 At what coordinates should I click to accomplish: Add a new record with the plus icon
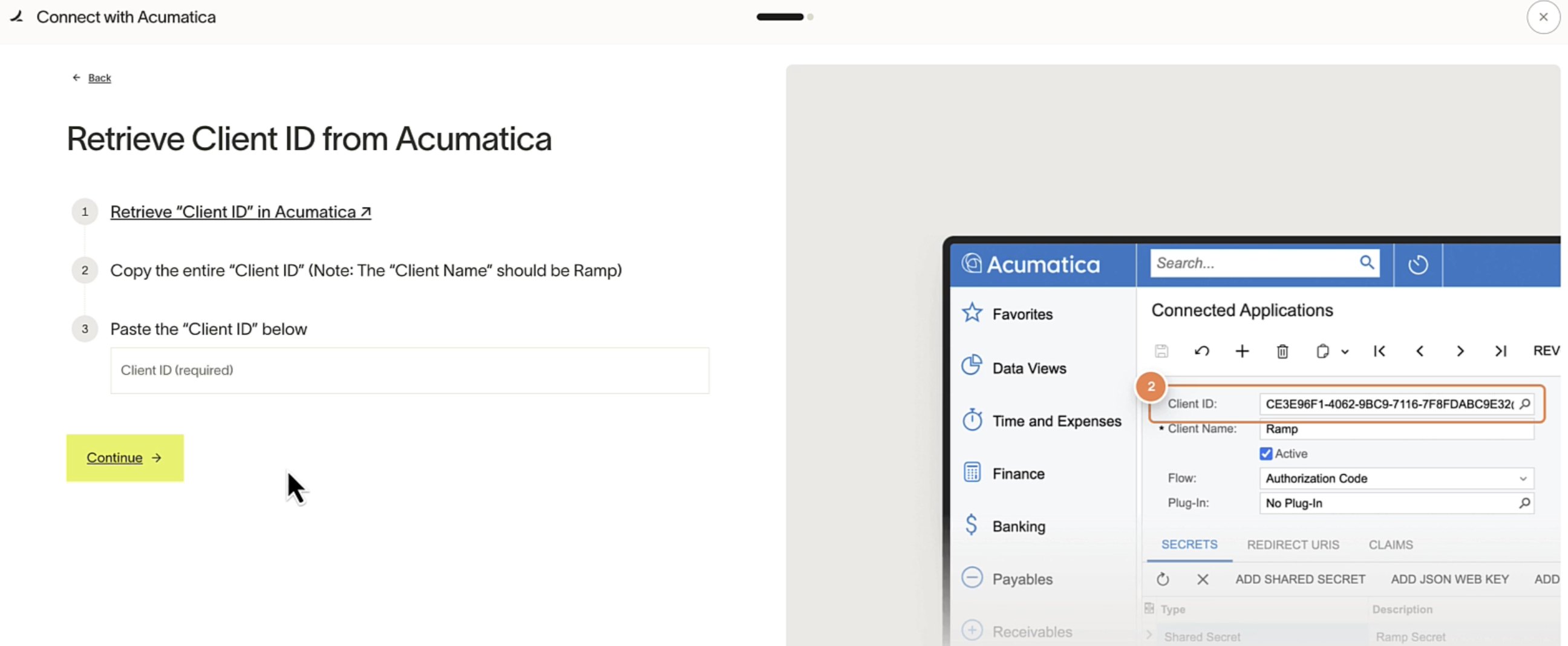pos(1243,351)
